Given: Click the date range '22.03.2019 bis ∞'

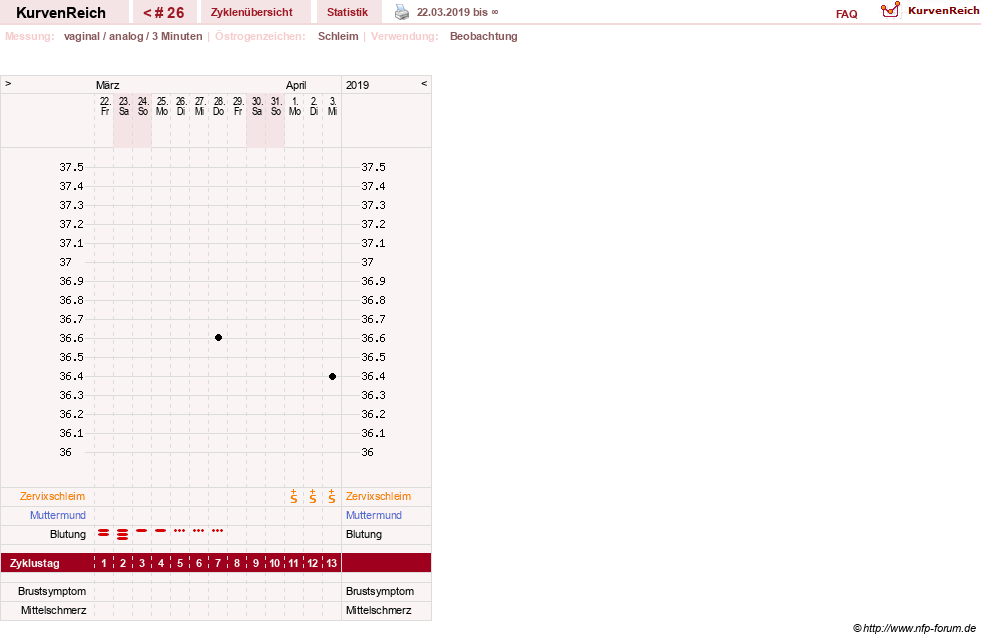Looking at the screenshot, I should point(457,13).
